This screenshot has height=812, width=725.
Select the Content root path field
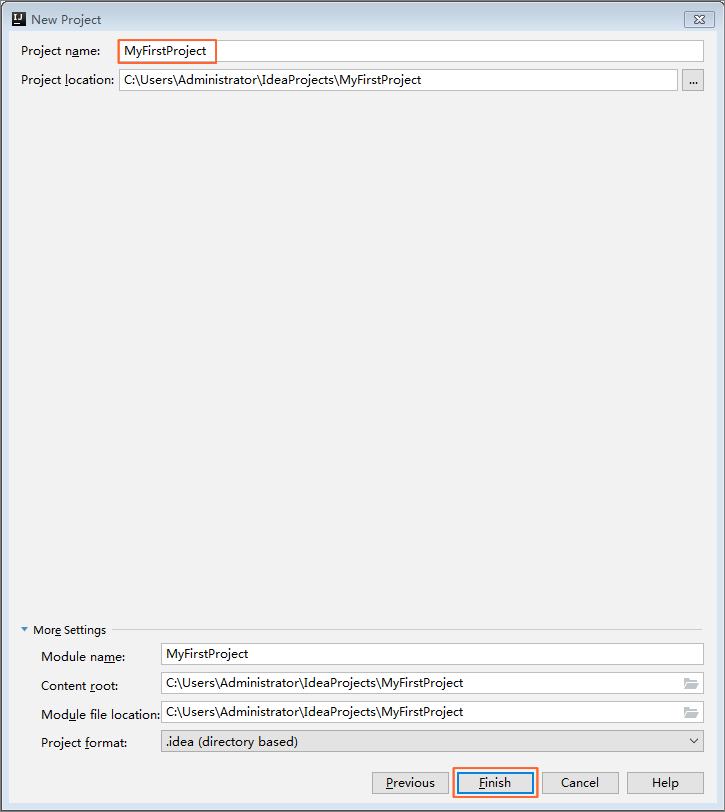pos(420,684)
